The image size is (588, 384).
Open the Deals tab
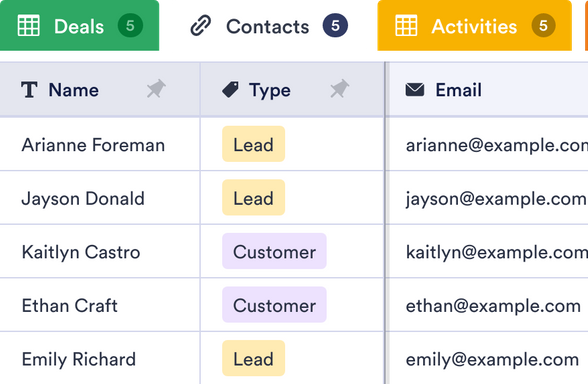[80, 26]
